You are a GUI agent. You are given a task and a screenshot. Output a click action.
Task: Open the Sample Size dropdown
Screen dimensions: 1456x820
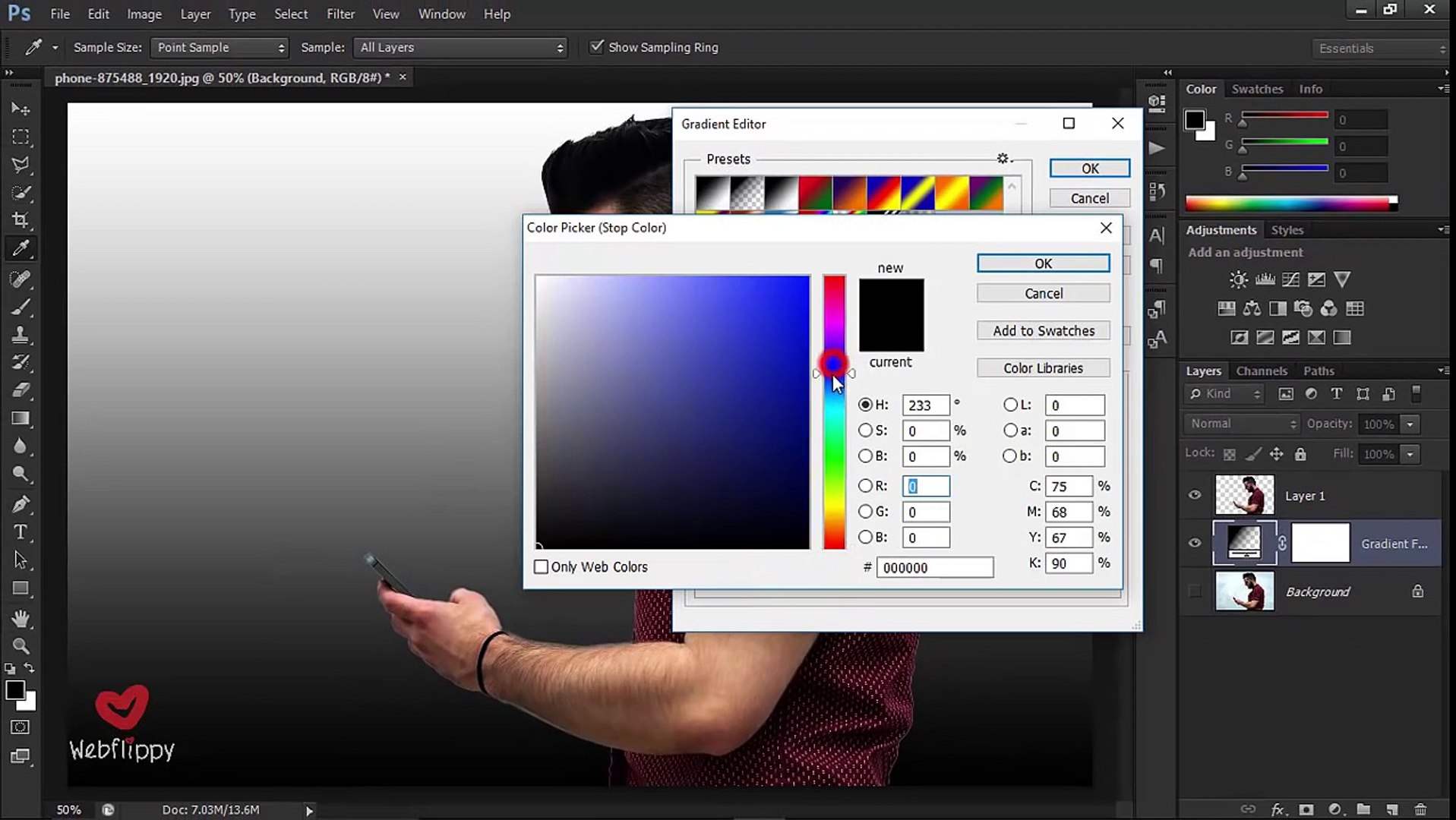[x=219, y=48]
